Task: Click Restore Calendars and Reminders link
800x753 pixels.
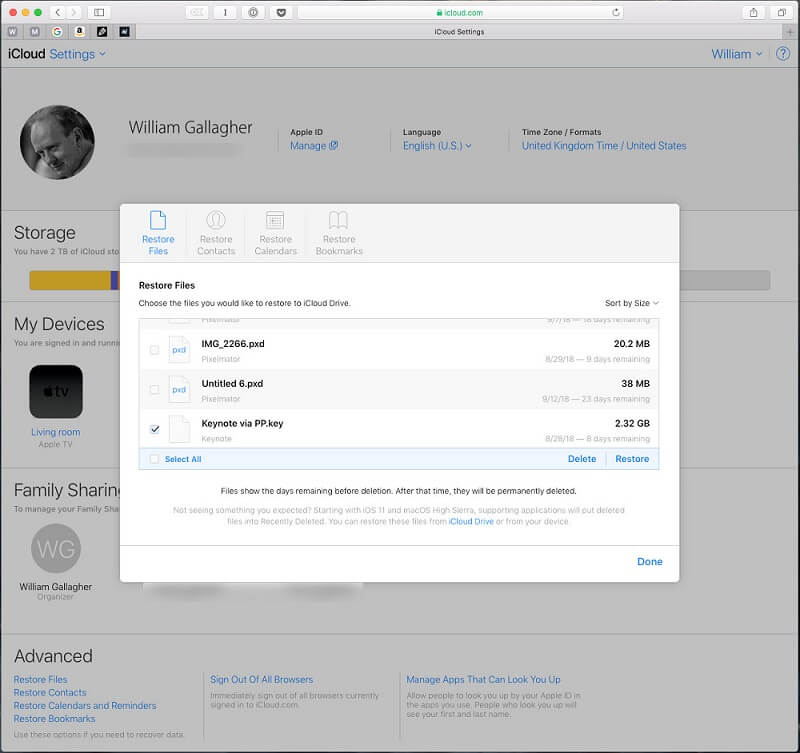Action: point(85,706)
